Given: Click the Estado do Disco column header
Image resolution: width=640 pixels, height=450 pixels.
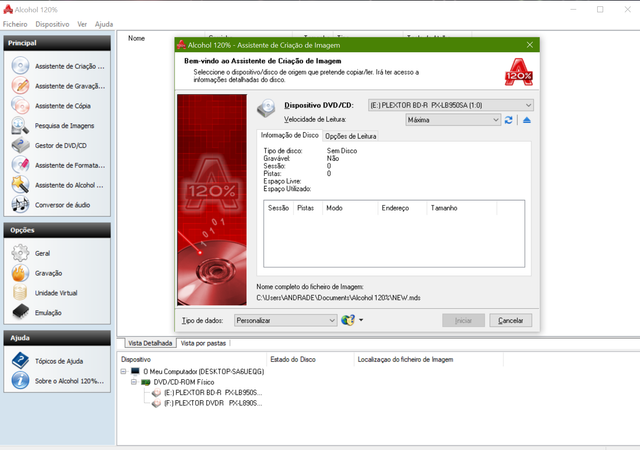Looking at the screenshot, I should (x=310, y=359).
